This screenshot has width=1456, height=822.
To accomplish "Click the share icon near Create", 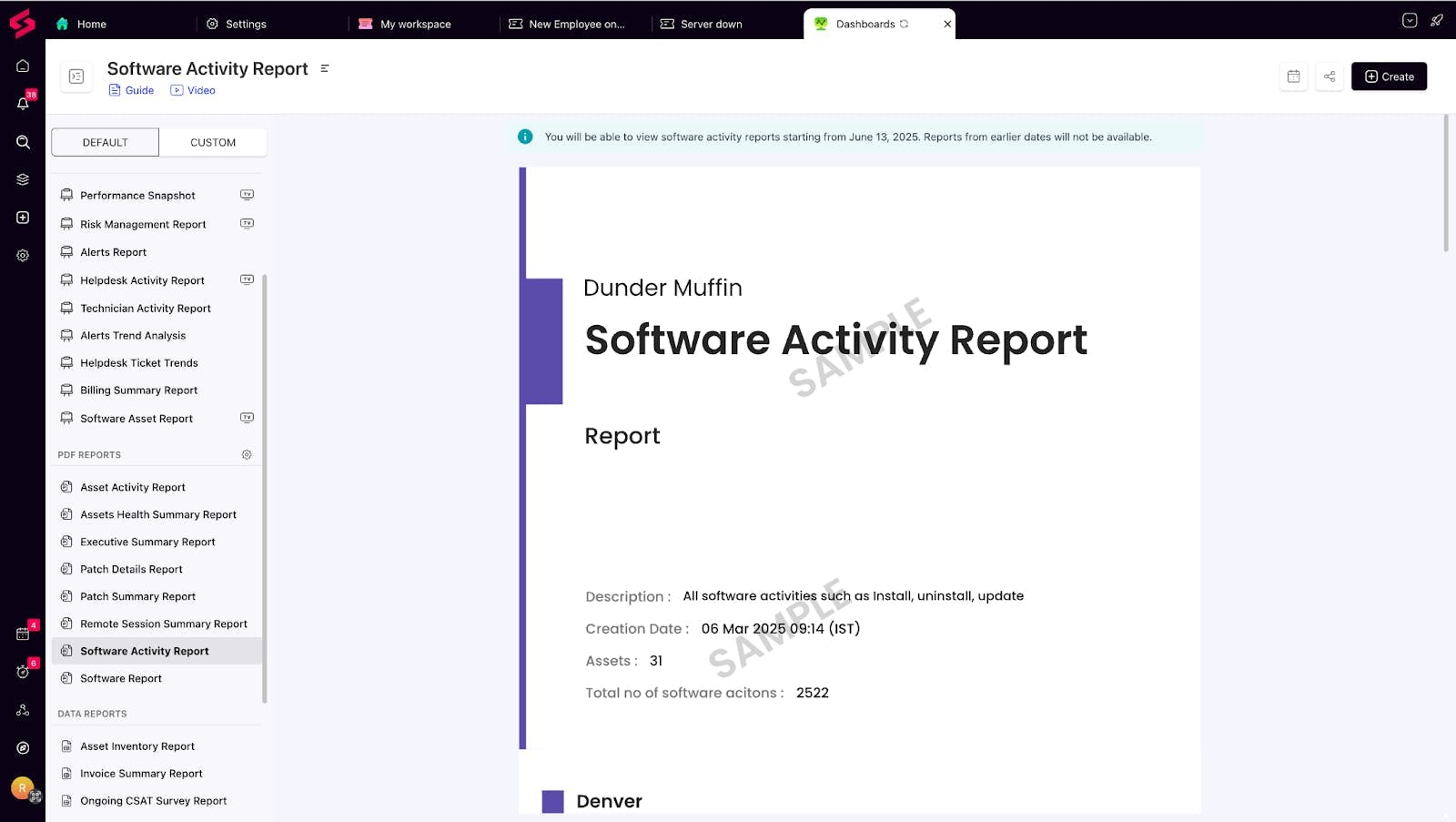I will tap(1330, 76).
